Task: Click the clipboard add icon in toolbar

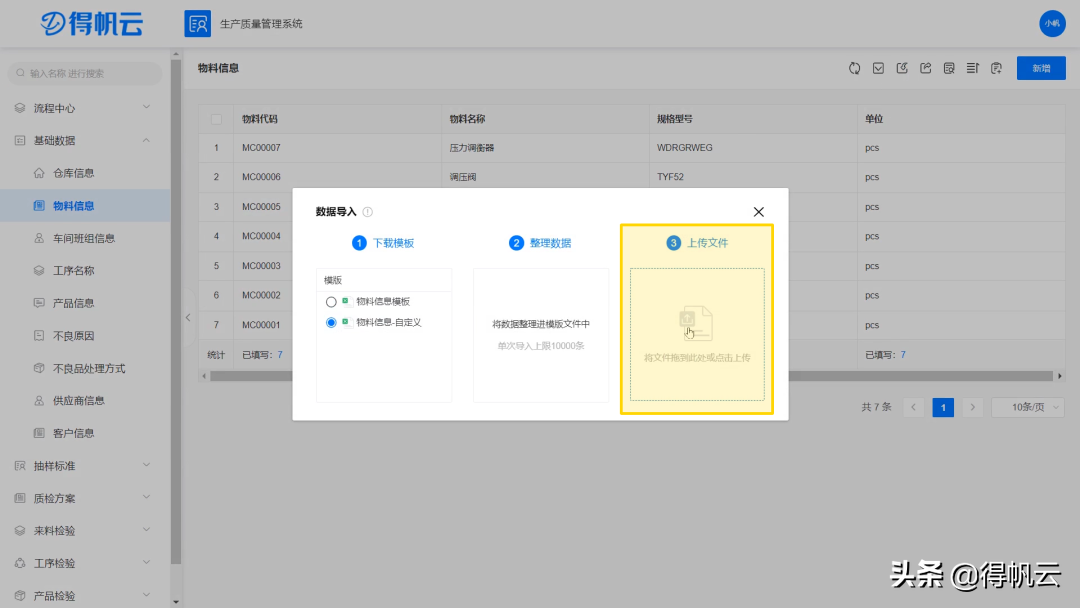Action: (996, 68)
